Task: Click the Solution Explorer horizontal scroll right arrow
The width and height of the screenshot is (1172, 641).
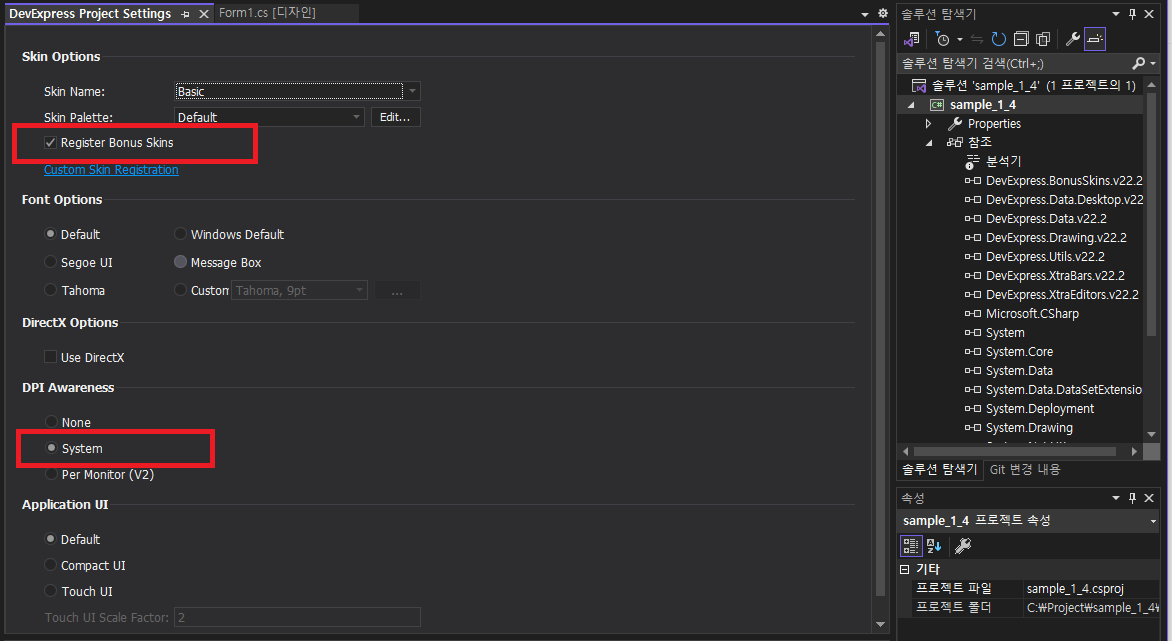Action: tap(1135, 451)
